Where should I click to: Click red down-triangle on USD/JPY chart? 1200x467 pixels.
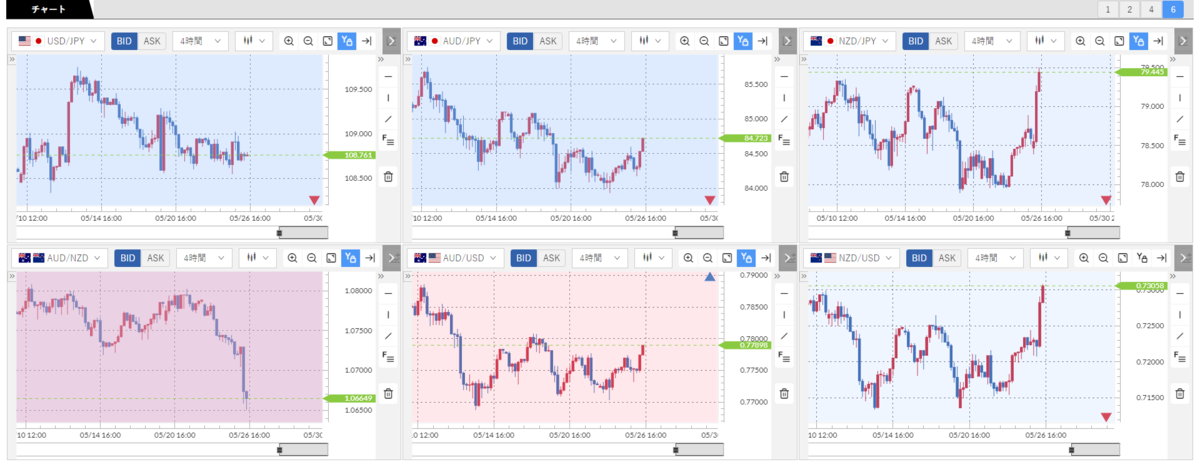(314, 200)
